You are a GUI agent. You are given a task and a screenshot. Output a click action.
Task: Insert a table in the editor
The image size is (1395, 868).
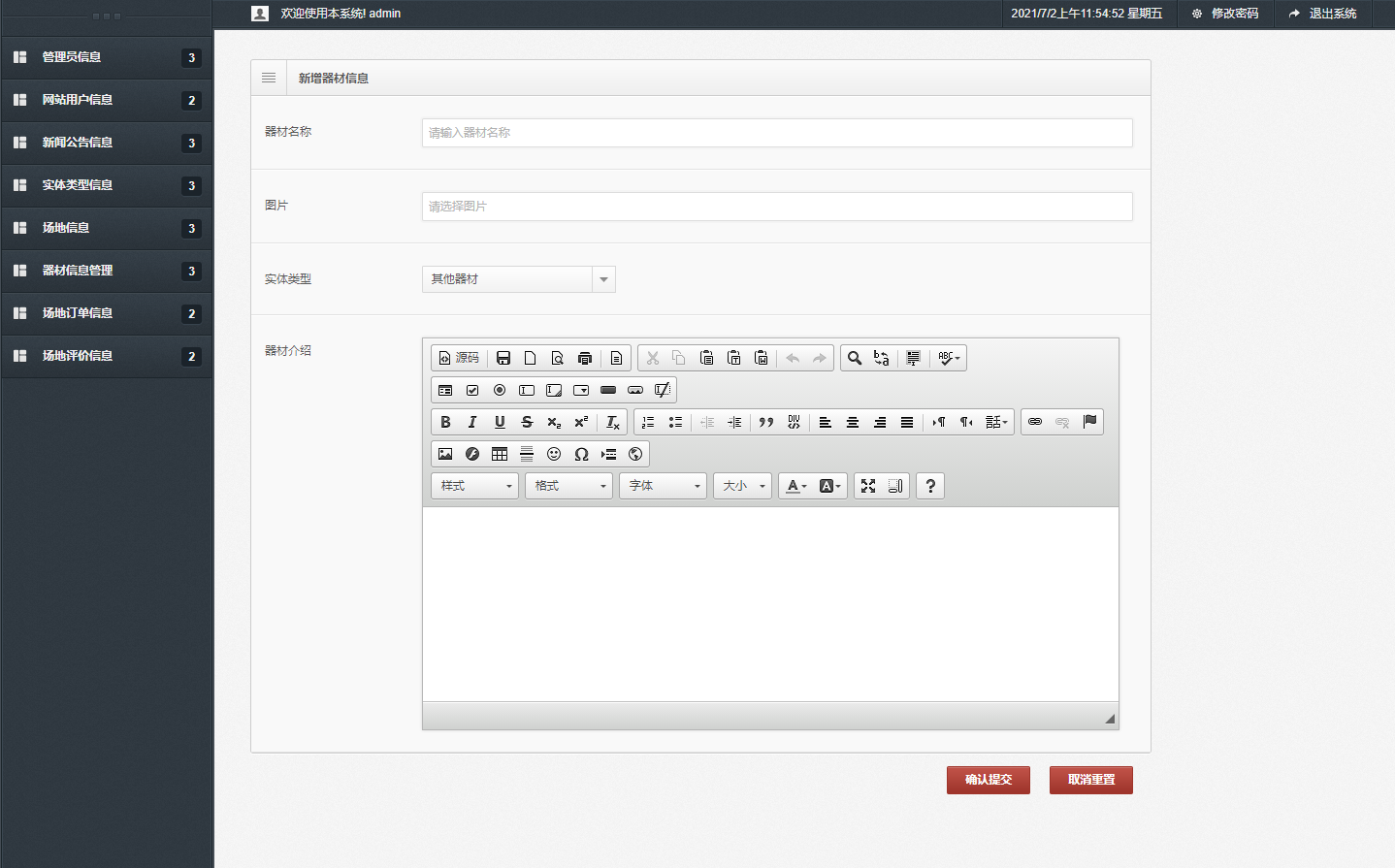coord(500,454)
